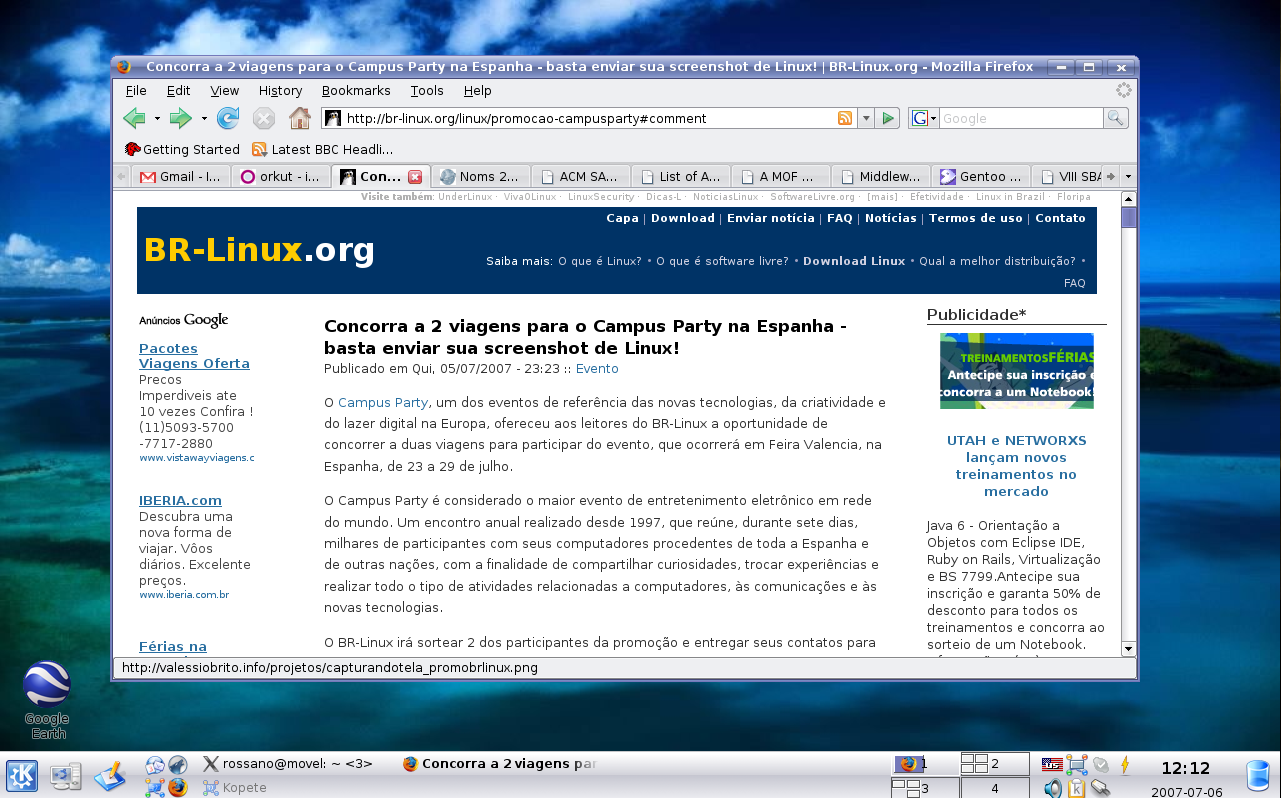Switch to the Middlew... tab

tap(881, 176)
